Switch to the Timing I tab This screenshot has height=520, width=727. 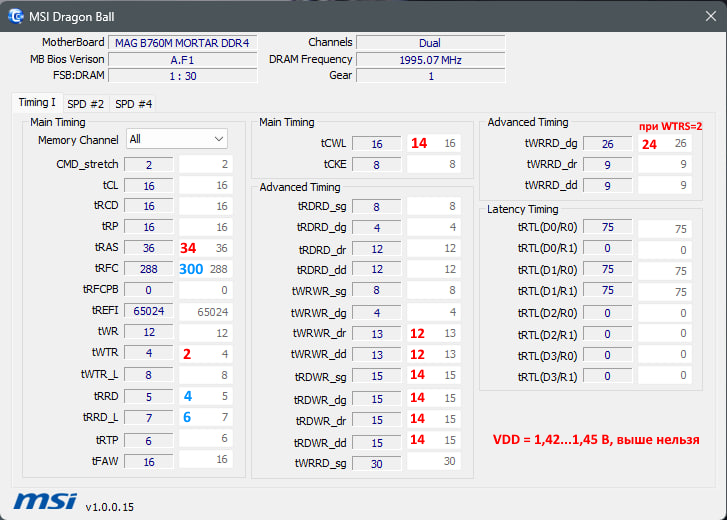[37, 102]
